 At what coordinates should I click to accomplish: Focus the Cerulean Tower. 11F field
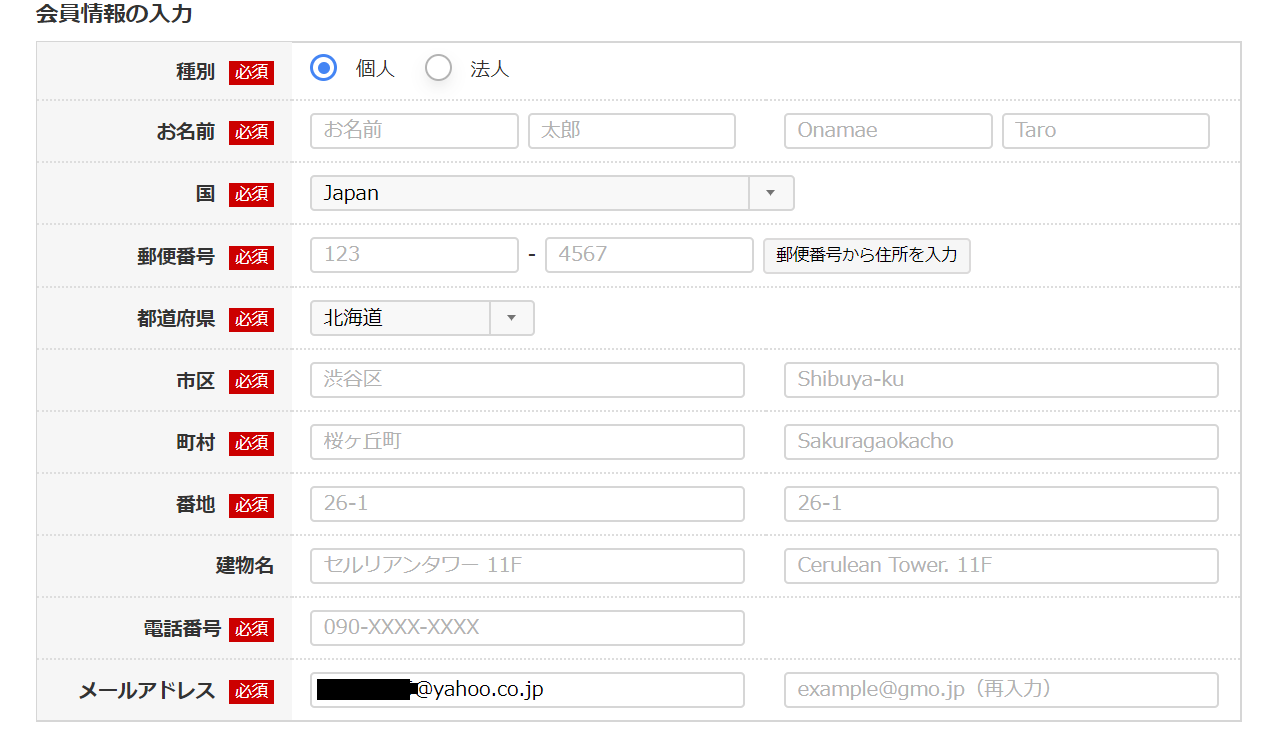[x=1000, y=566]
